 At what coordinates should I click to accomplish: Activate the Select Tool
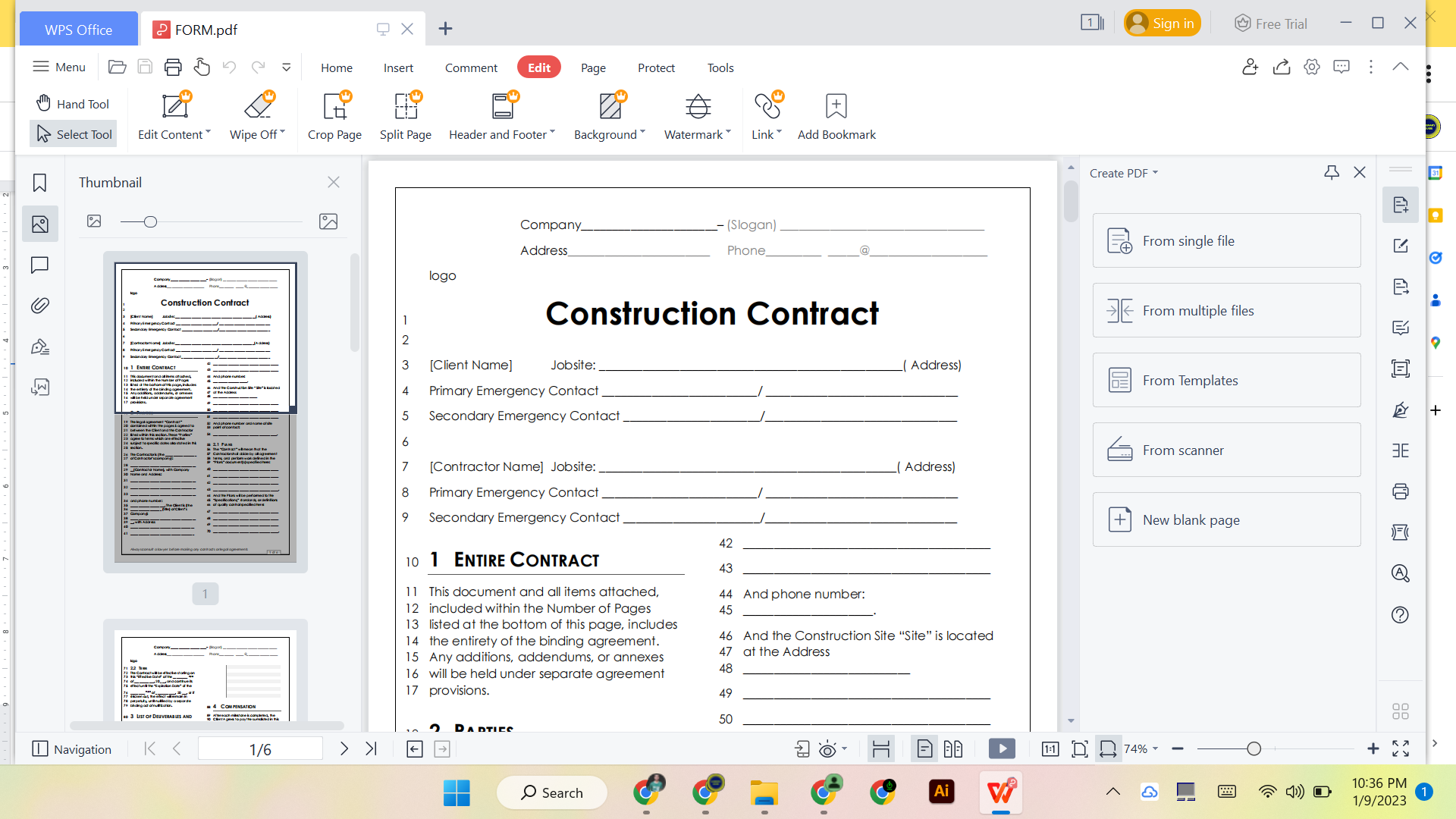tap(72, 133)
